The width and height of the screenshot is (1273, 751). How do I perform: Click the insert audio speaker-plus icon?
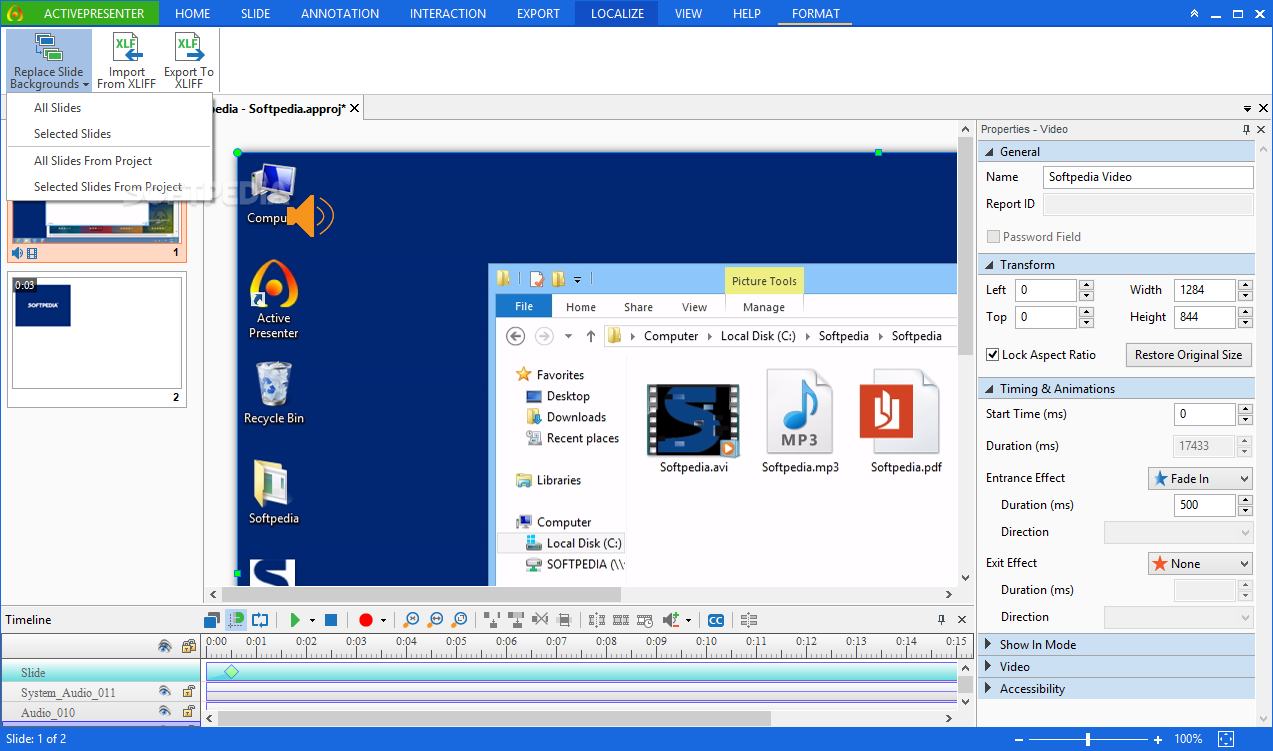point(671,620)
